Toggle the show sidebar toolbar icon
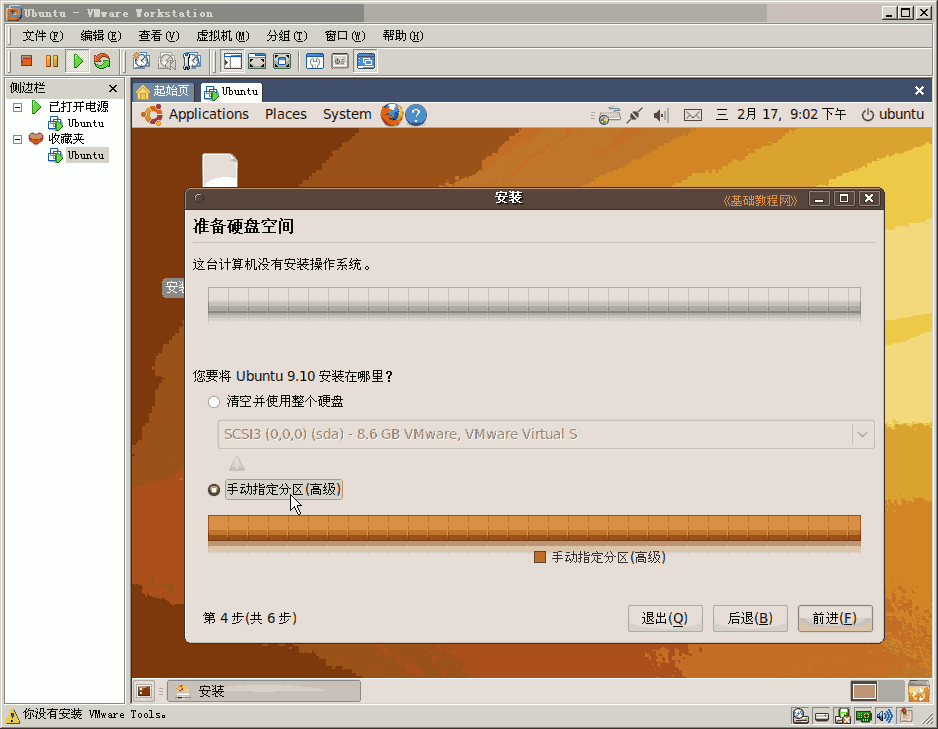The width and height of the screenshot is (938, 729). pyautogui.click(x=232, y=61)
